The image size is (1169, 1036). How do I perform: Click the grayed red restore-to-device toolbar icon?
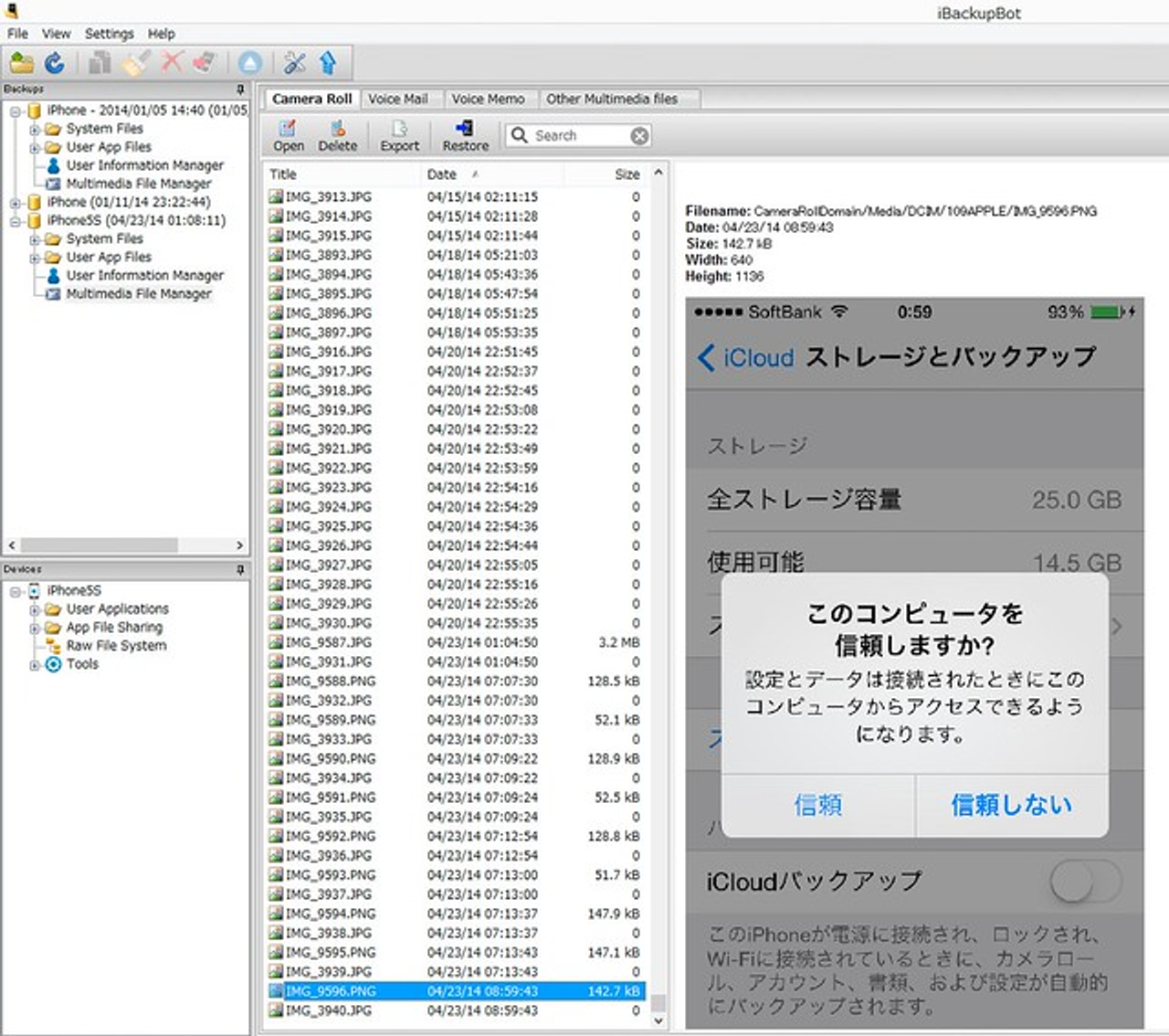[x=204, y=62]
